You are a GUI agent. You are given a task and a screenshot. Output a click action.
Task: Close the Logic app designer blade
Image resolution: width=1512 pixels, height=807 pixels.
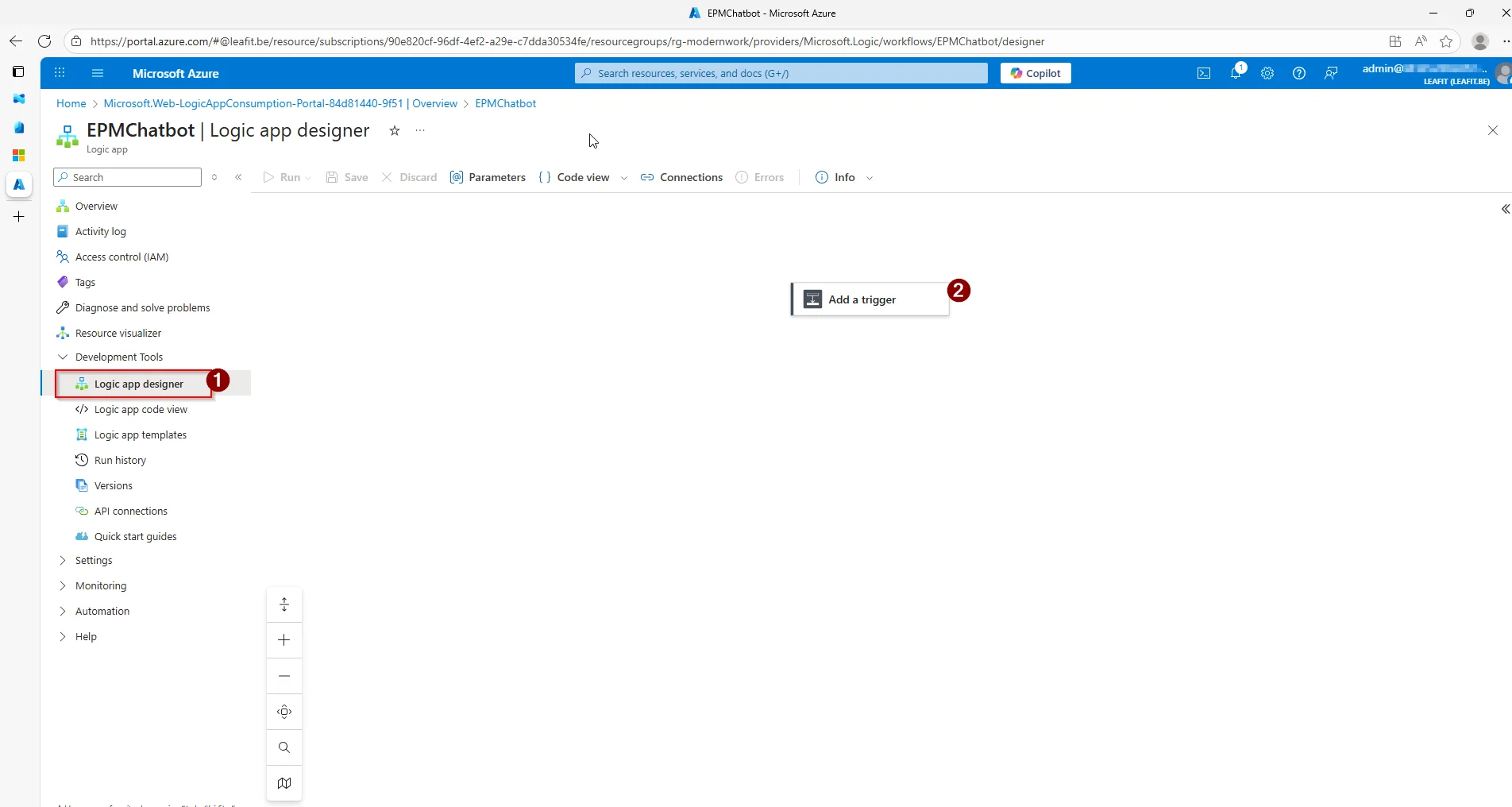point(1493,130)
